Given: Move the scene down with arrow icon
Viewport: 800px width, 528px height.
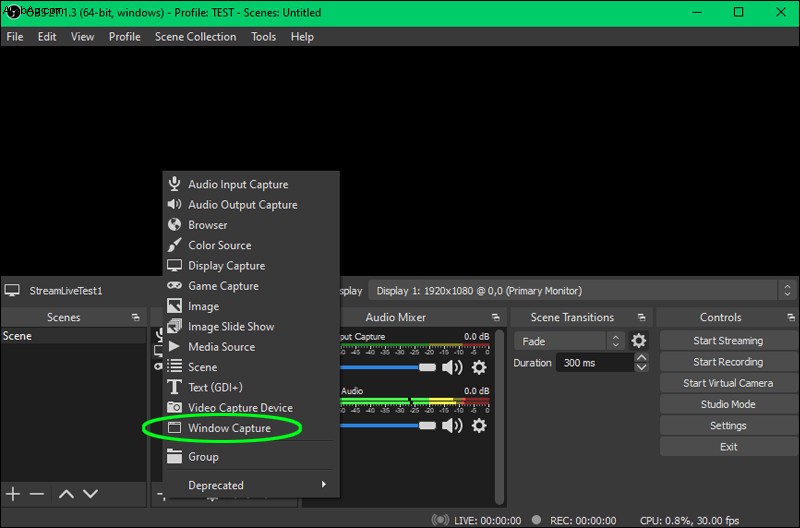Looking at the screenshot, I should 90,494.
